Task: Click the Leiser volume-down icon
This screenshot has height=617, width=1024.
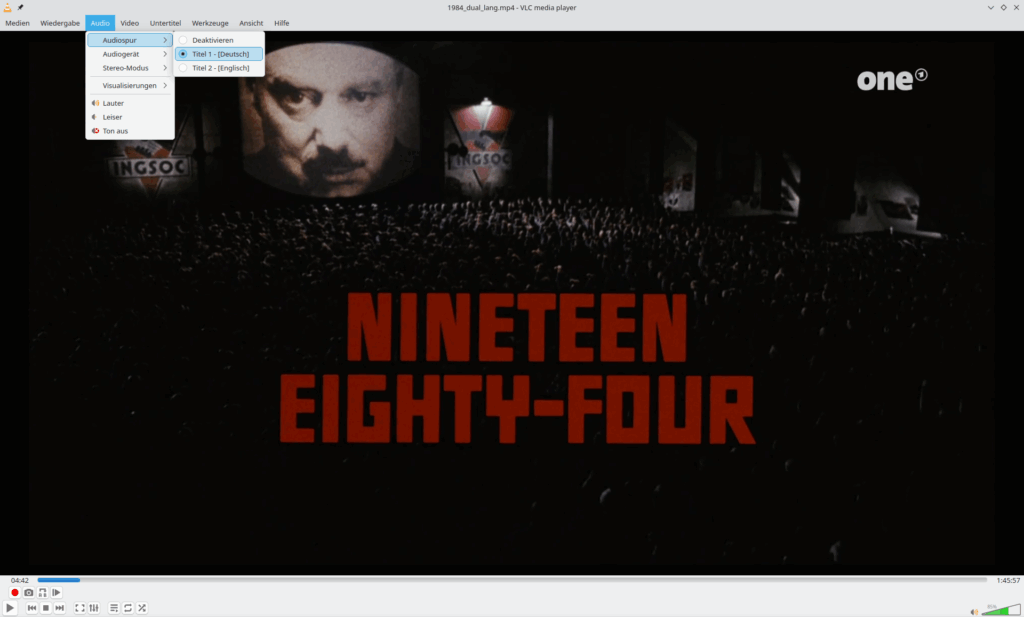Action: point(95,117)
